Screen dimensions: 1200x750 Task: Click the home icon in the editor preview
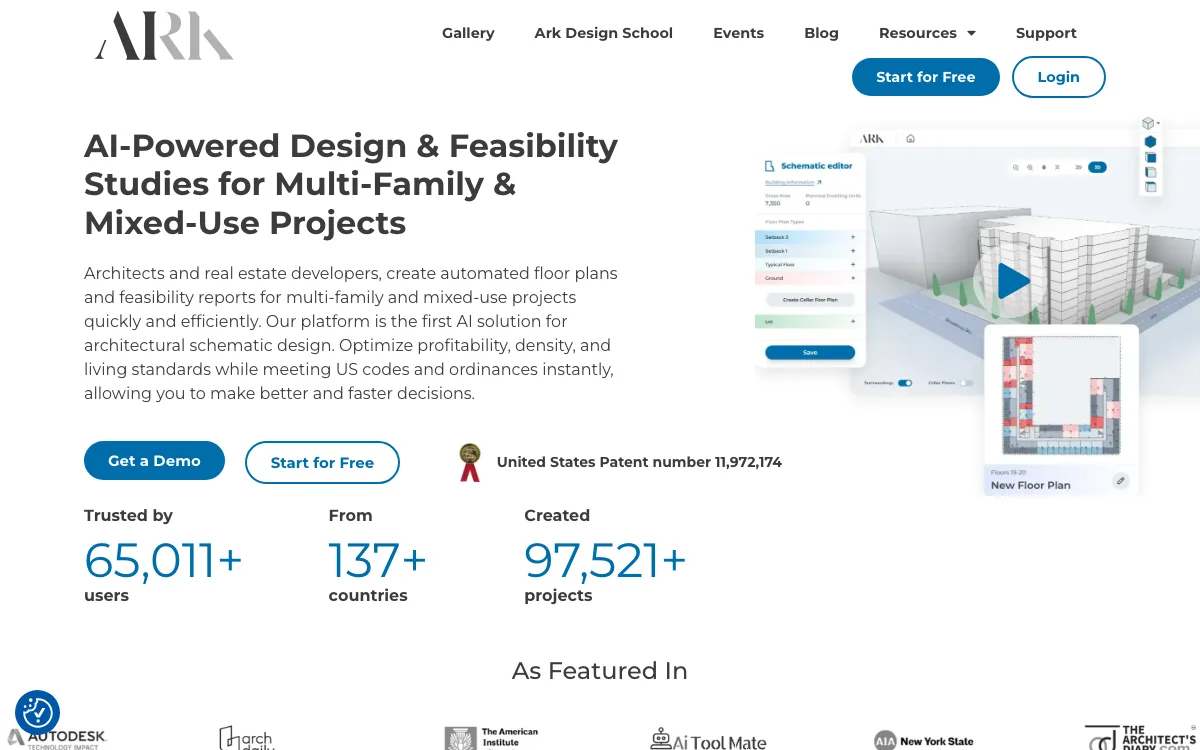point(910,138)
